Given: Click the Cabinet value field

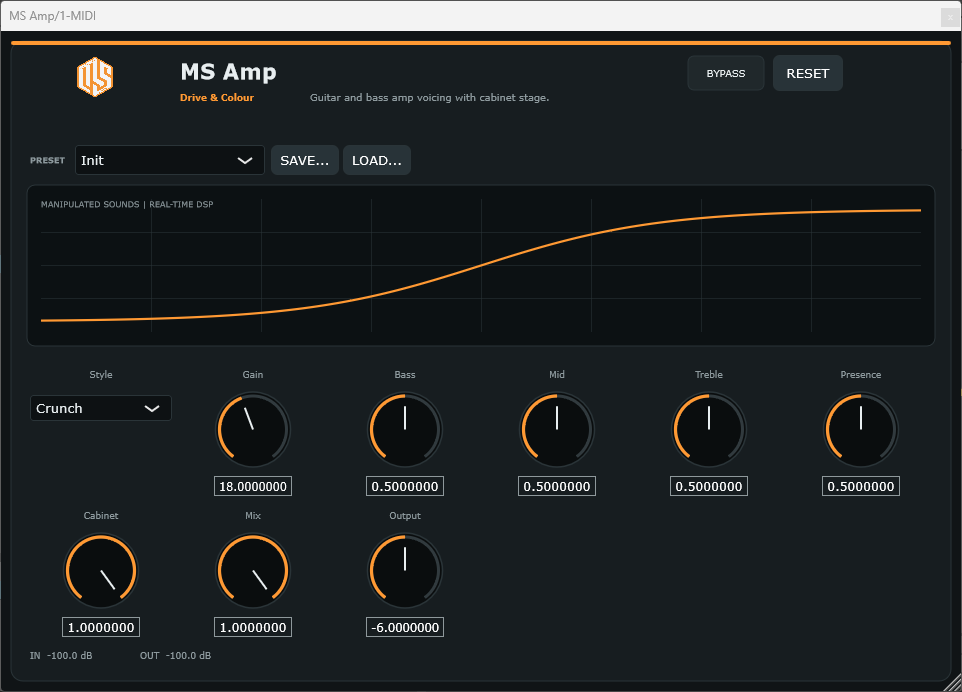Looking at the screenshot, I should click(x=101, y=627).
